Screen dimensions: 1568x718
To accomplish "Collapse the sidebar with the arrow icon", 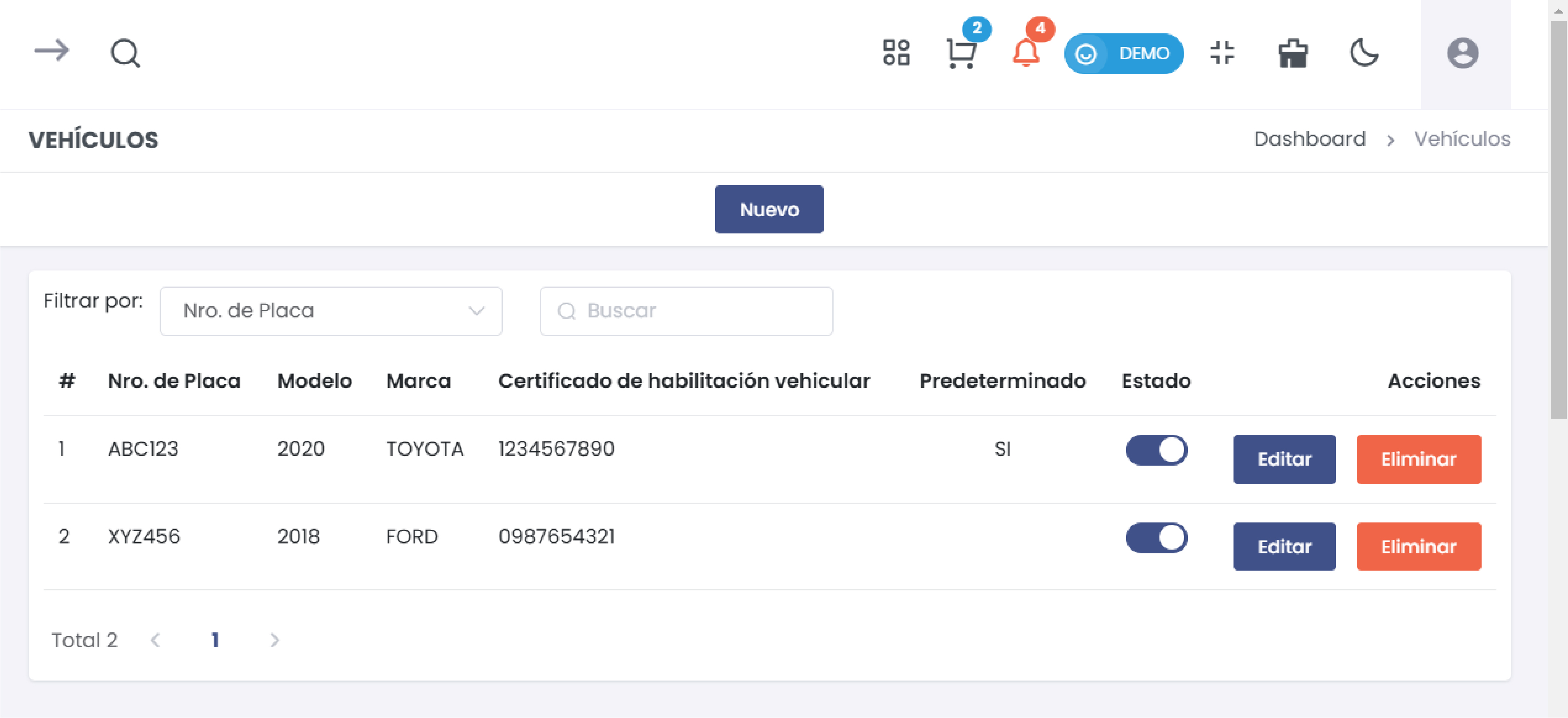I will click(x=52, y=52).
